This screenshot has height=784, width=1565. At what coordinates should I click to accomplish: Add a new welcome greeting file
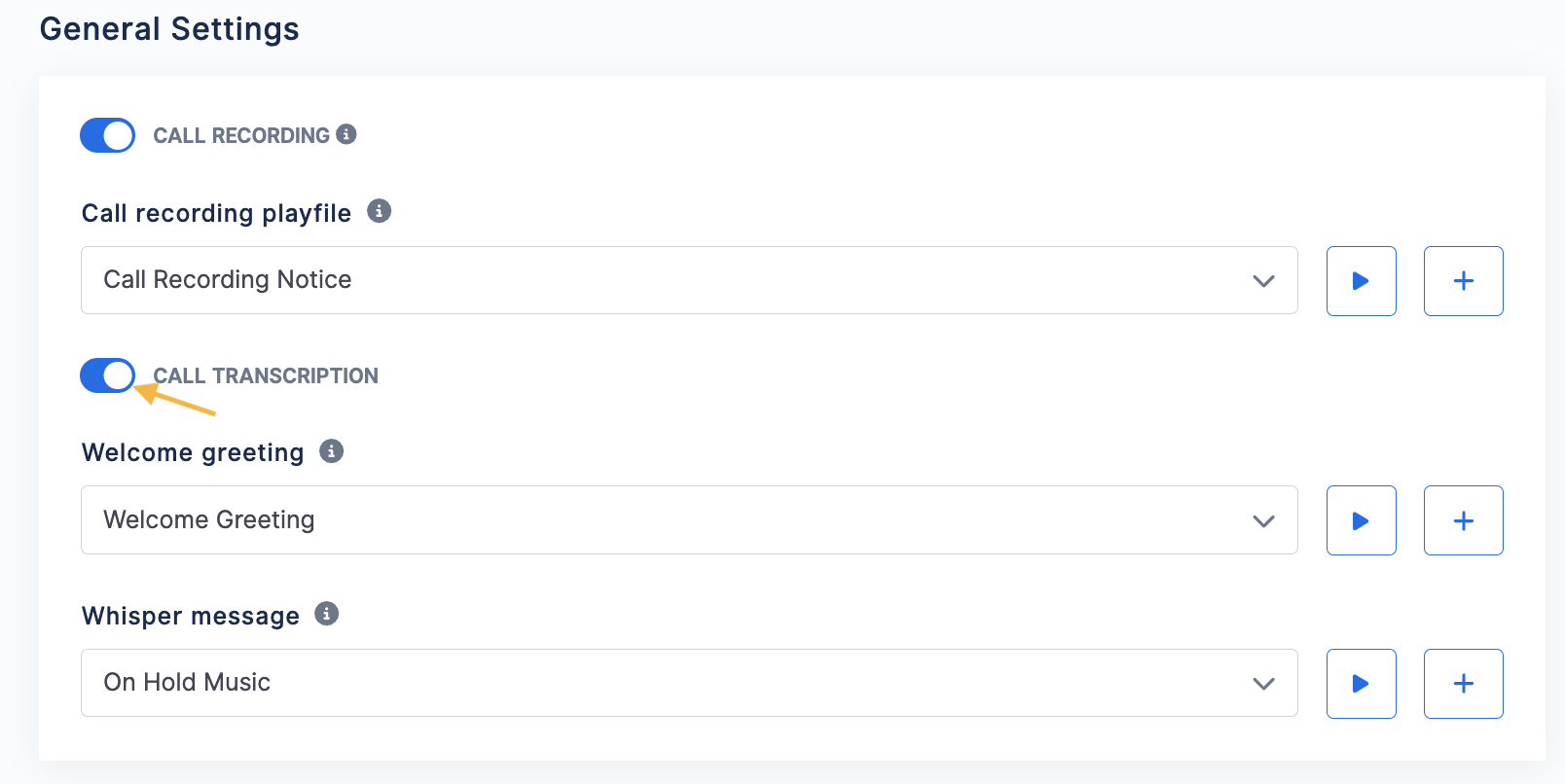tap(1463, 520)
